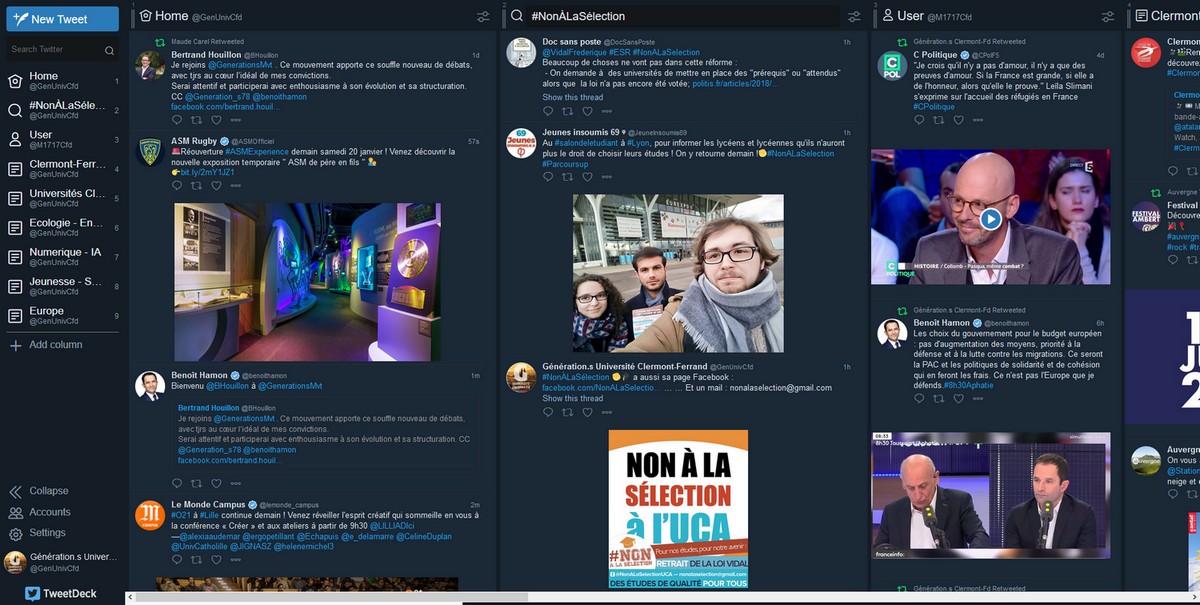This screenshot has height=605, width=1200.
Task: Click the TweetDeck logo at sidebar bottom
Action: click(61, 593)
